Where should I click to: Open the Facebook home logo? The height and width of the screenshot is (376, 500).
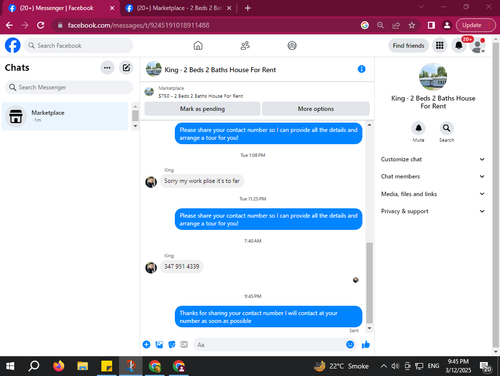pyautogui.click(x=13, y=45)
